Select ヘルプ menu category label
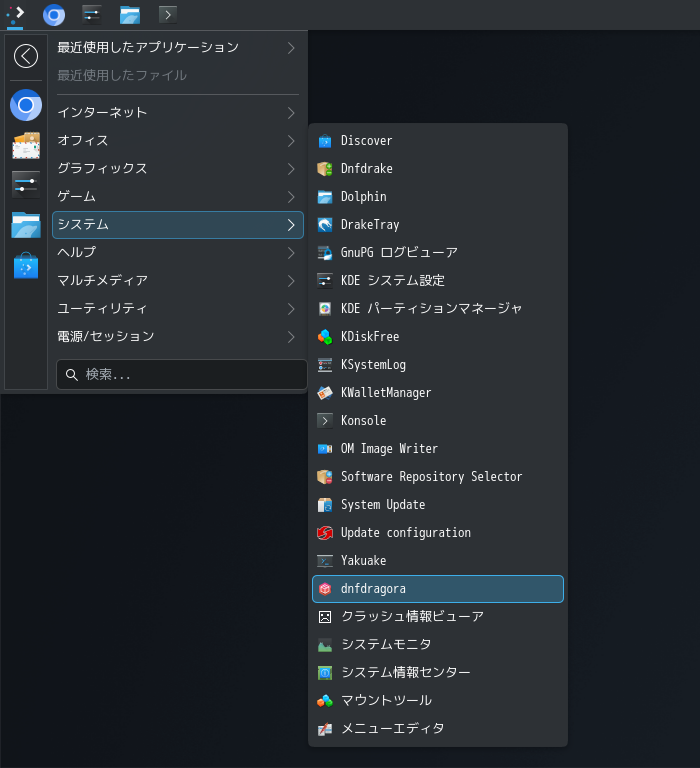Screen dimensions: 700x768 tap(77, 252)
